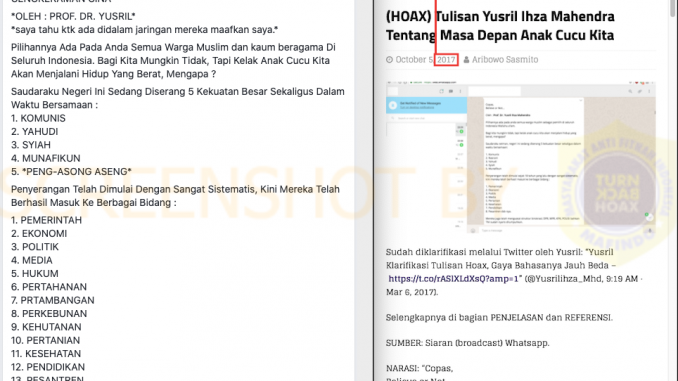Click the scroll-down arrow button in the embedded chat
678x381 pixels.
coord(649,218)
